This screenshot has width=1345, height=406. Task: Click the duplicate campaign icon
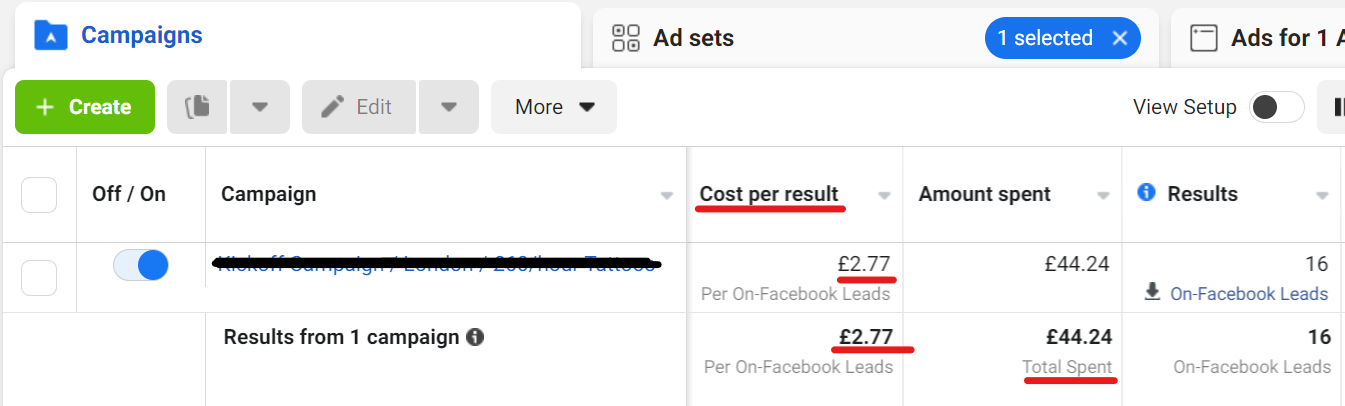coord(198,107)
